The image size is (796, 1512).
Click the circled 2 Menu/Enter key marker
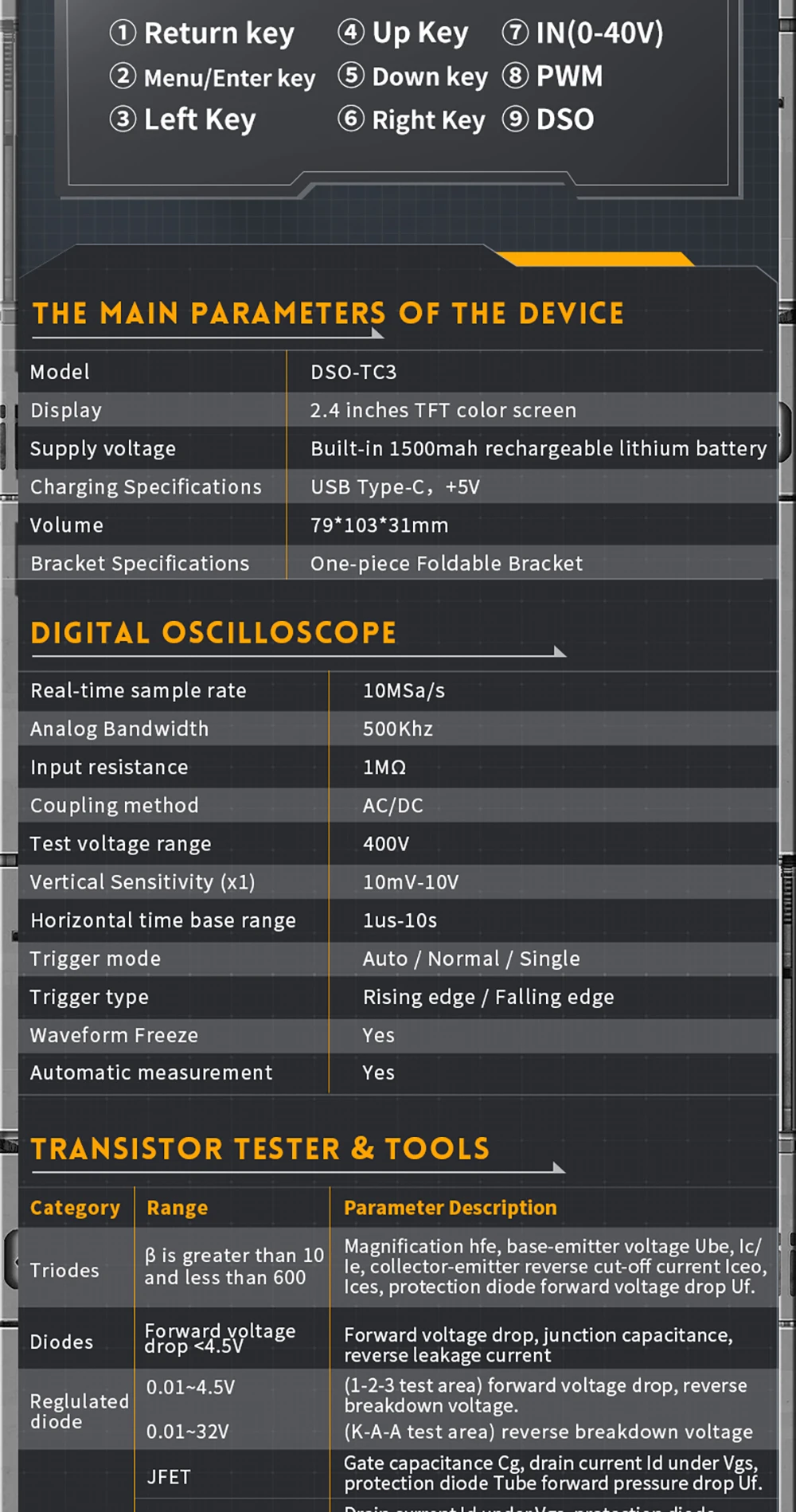(x=123, y=76)
